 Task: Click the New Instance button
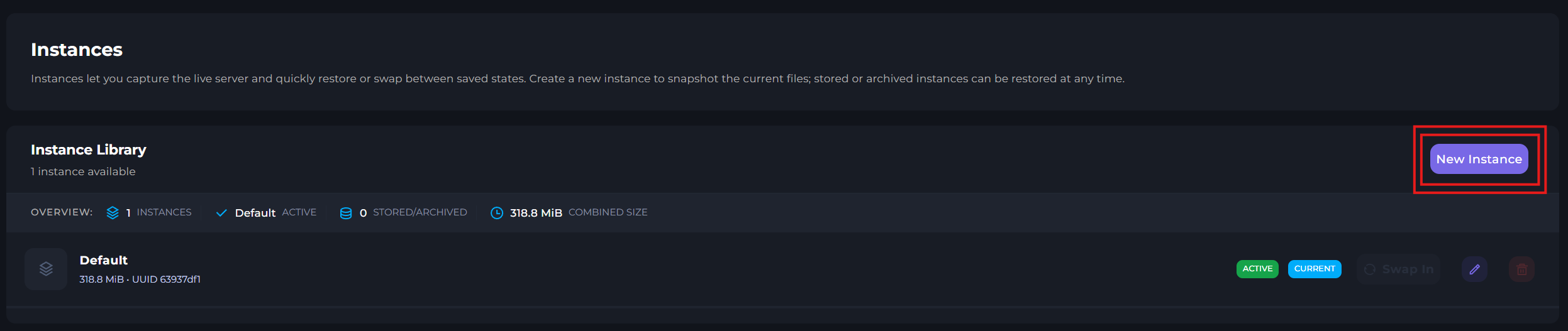pos(1479,159)
